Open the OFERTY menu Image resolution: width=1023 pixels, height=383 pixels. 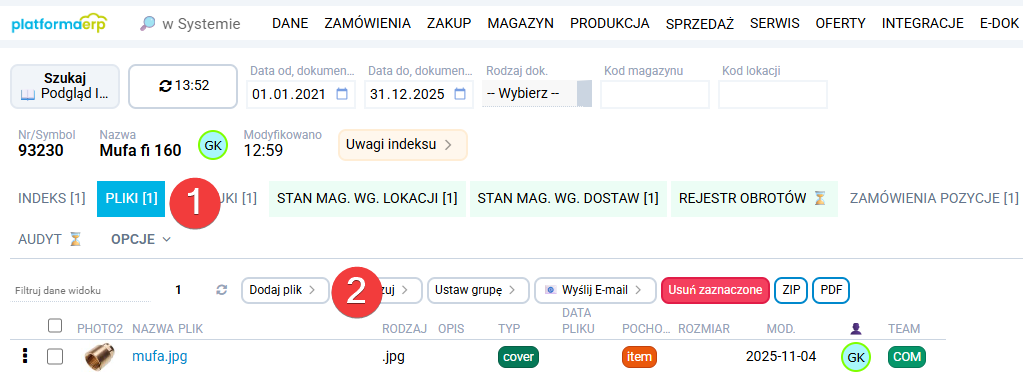point(840,24)
